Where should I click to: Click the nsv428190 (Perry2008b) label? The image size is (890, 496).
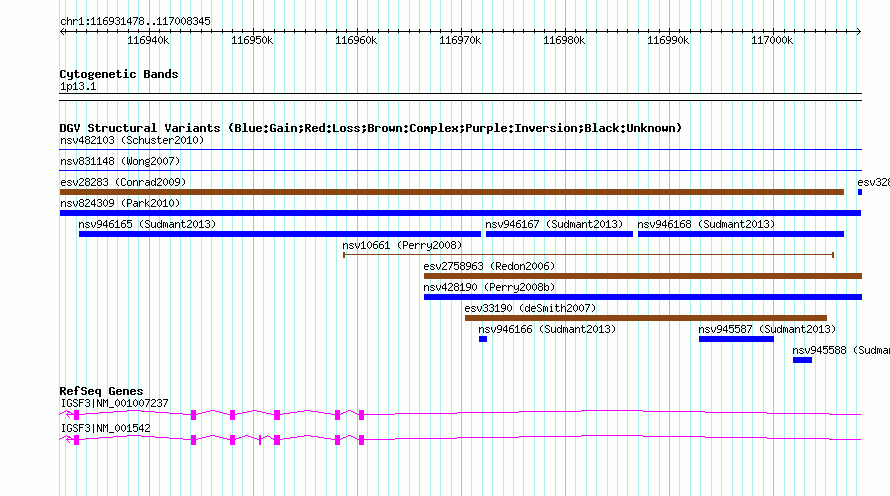coord(489,287)
